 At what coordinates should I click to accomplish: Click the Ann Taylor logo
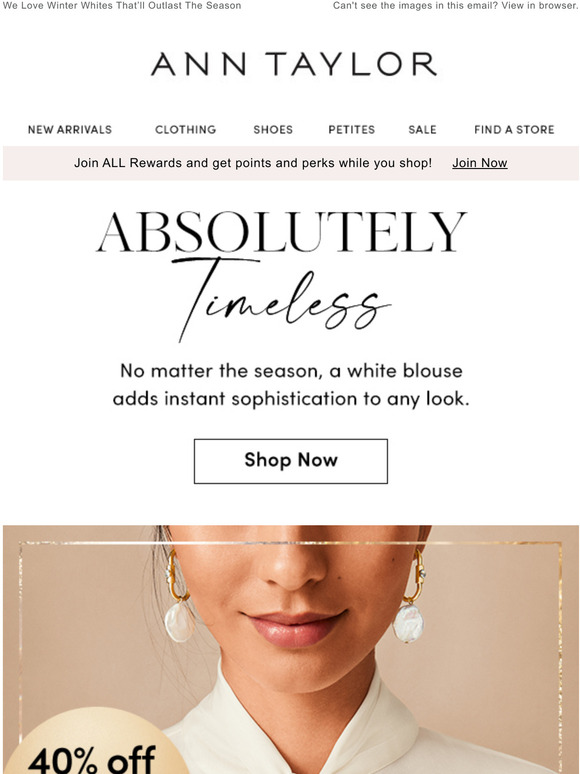click(x=294, y=64)
